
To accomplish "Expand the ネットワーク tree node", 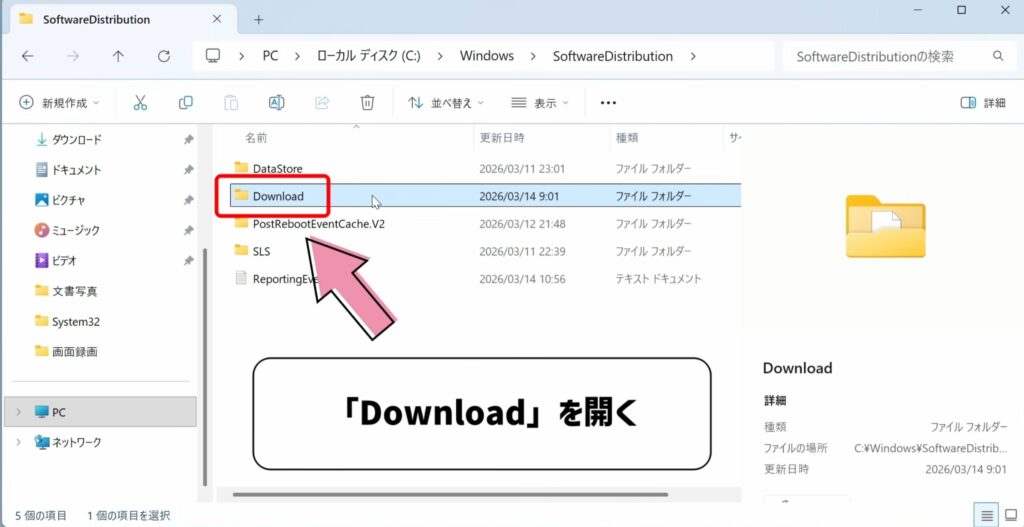I will [x=18, y=442].
